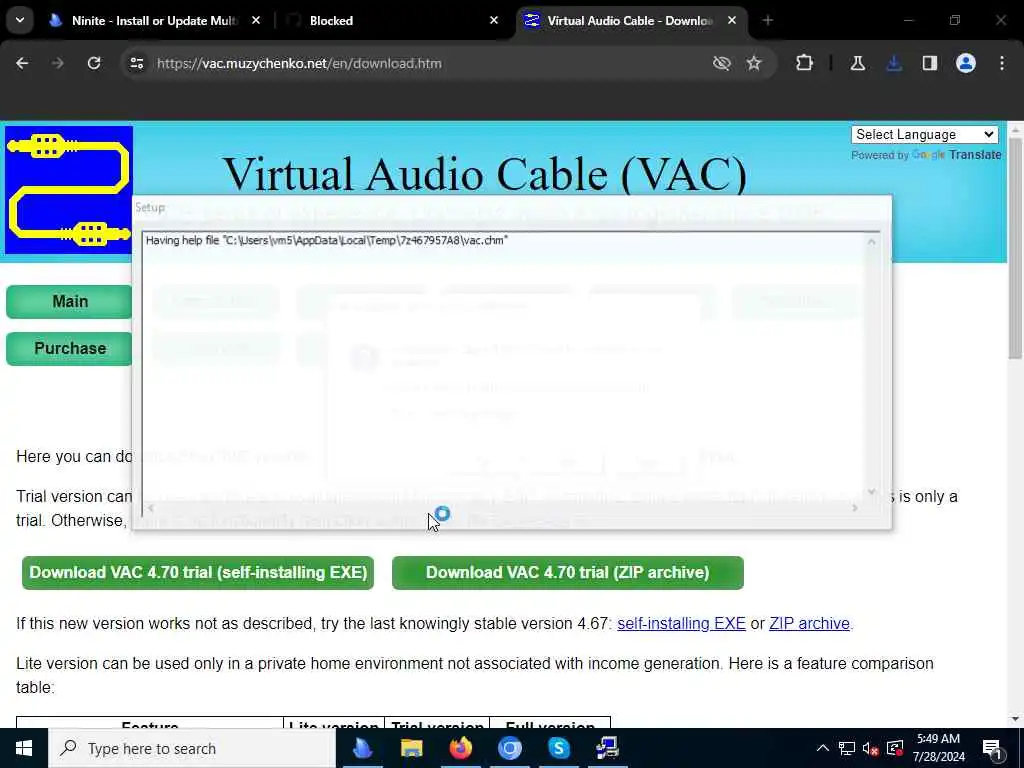Select the 'Having help file' log line
The image size is (1024, 768).
coord(327,240)
